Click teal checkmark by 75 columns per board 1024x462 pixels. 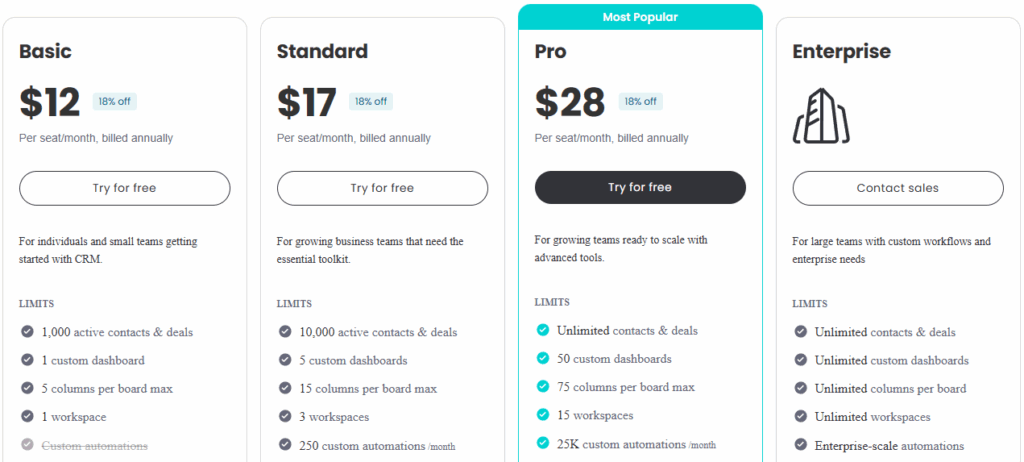[x=543, y=387]
